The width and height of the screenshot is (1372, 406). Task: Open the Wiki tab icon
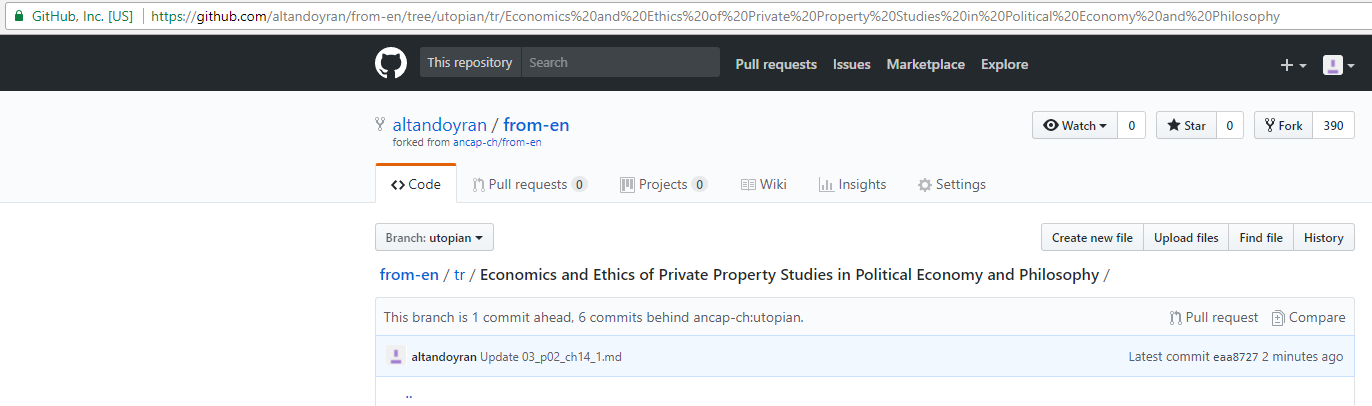point(748,184)
